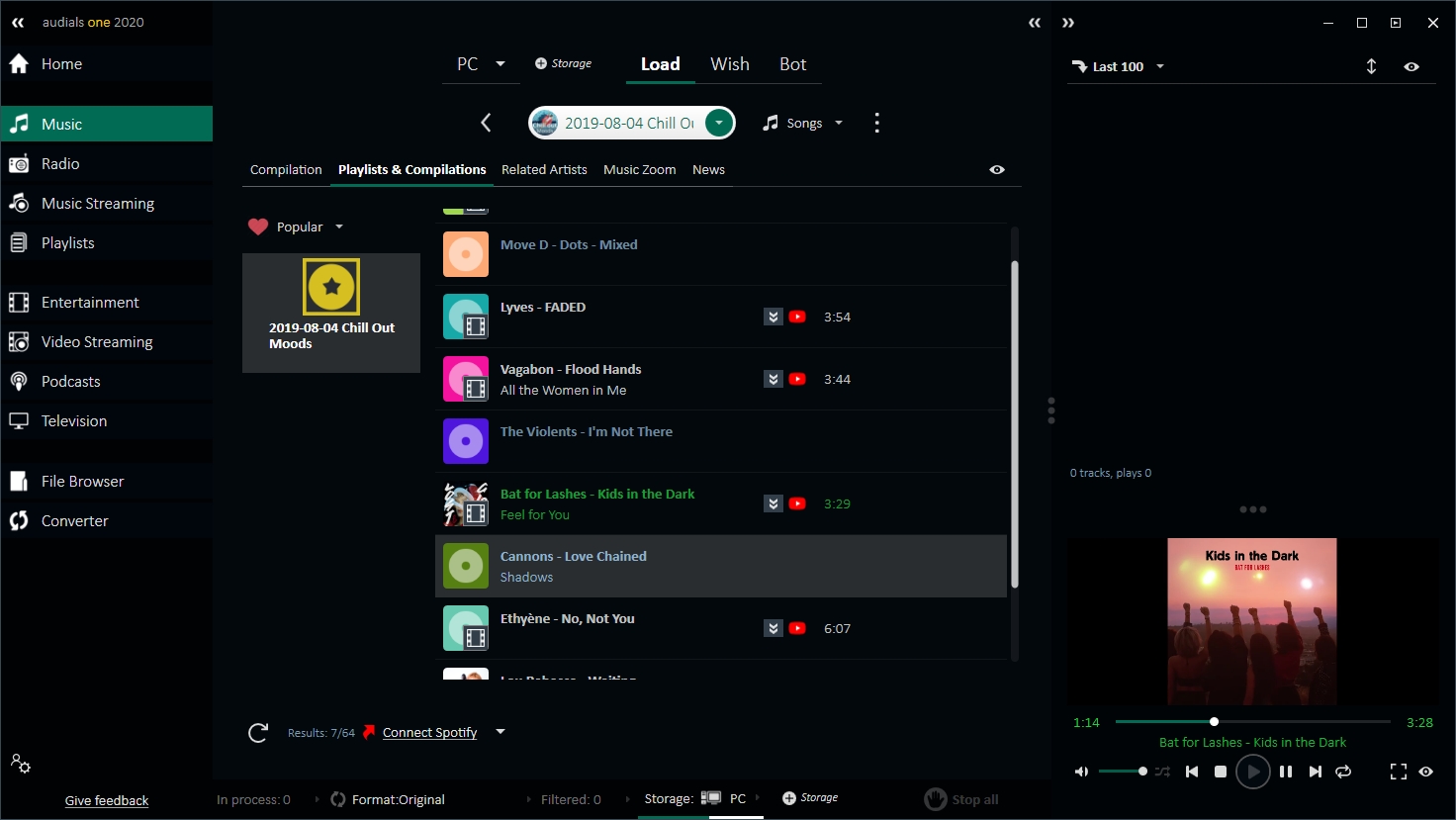This screenshot has width=1456, height=820.
Task: Adjust the volume slider
Action: pos(1122,772)
